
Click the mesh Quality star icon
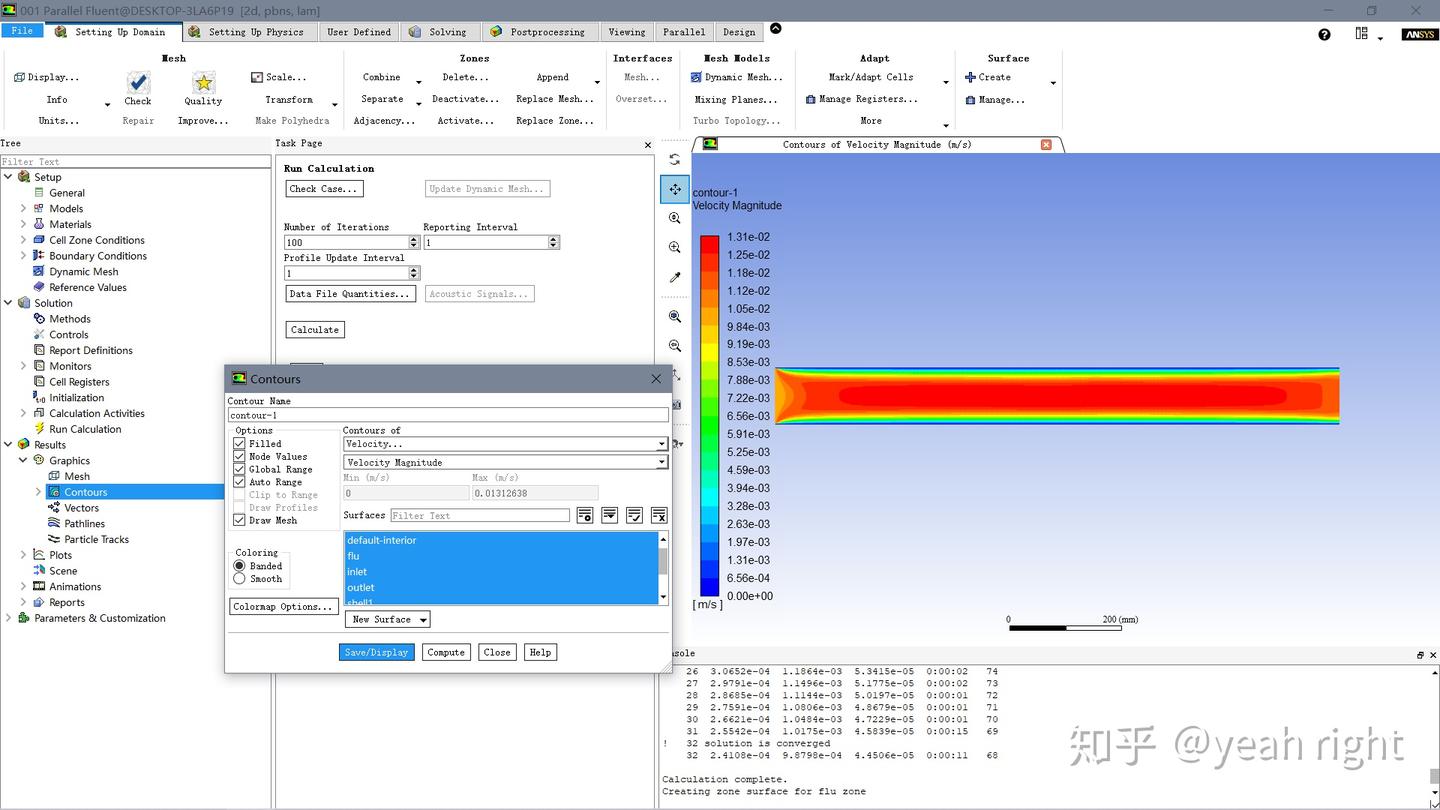point(203,82)
